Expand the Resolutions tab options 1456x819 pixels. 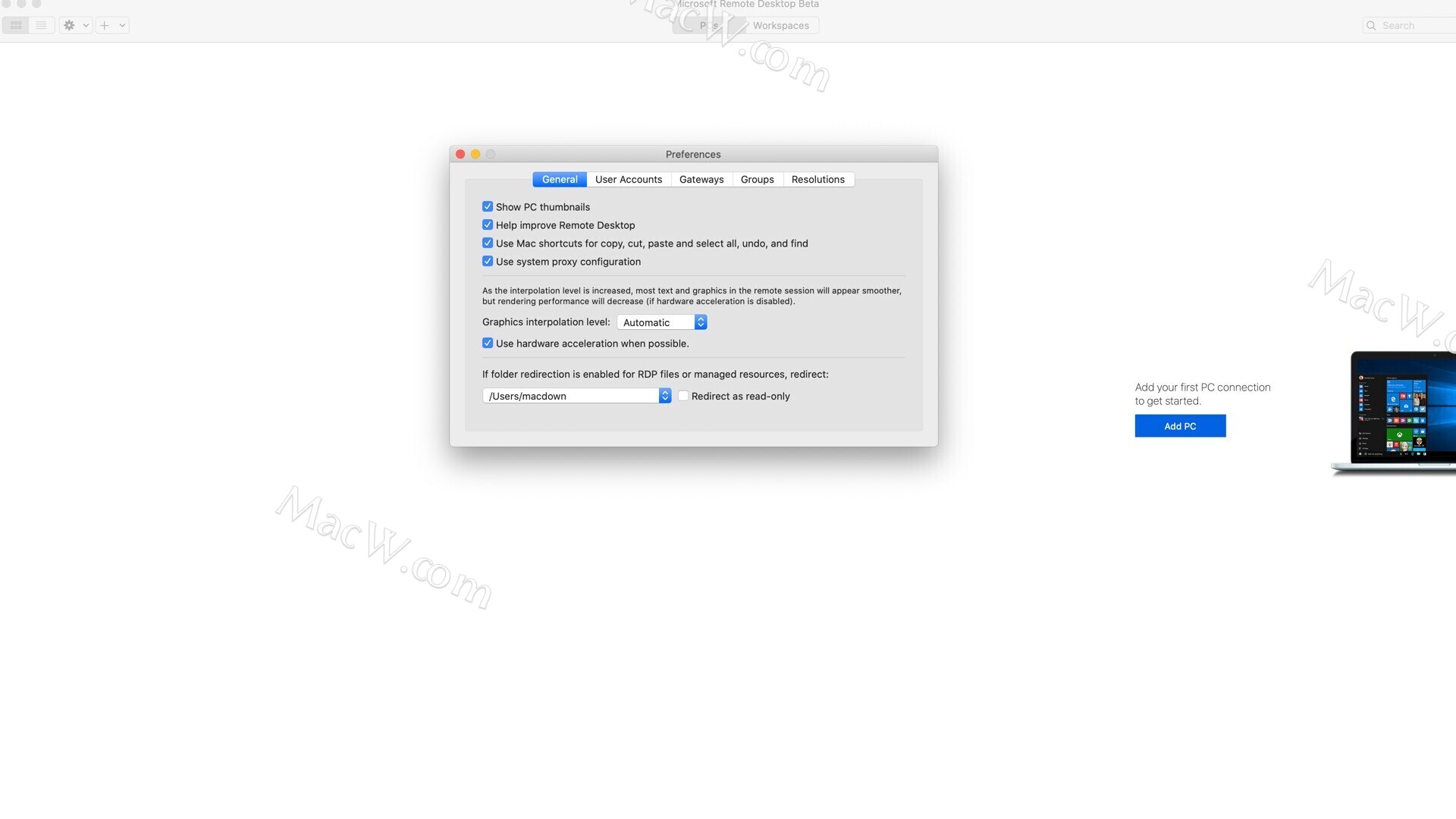(x=818, y=179)
